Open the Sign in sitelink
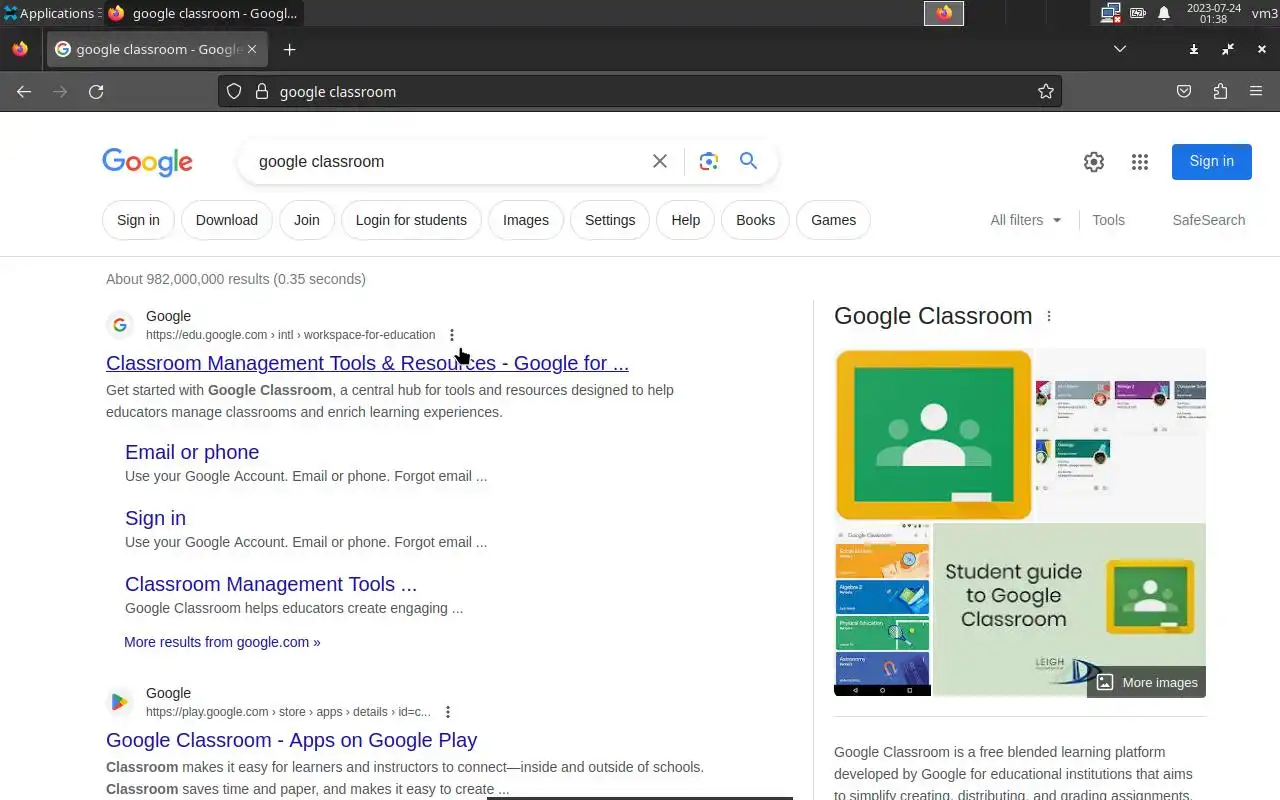Image resolution: width=1280 pixels, height=800 pixels. tap(155, 518)
